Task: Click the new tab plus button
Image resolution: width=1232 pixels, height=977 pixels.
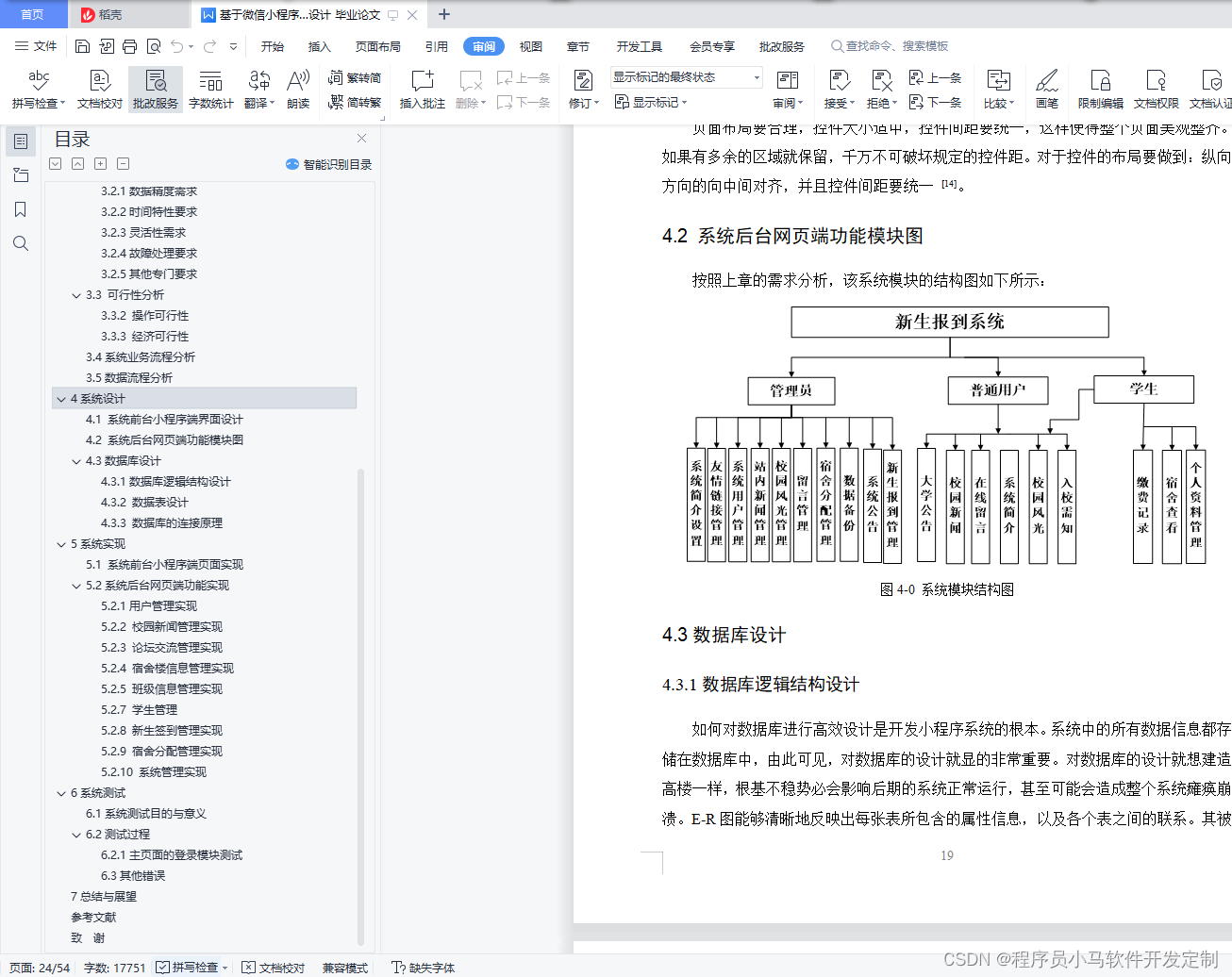Action: pos(444,14)
